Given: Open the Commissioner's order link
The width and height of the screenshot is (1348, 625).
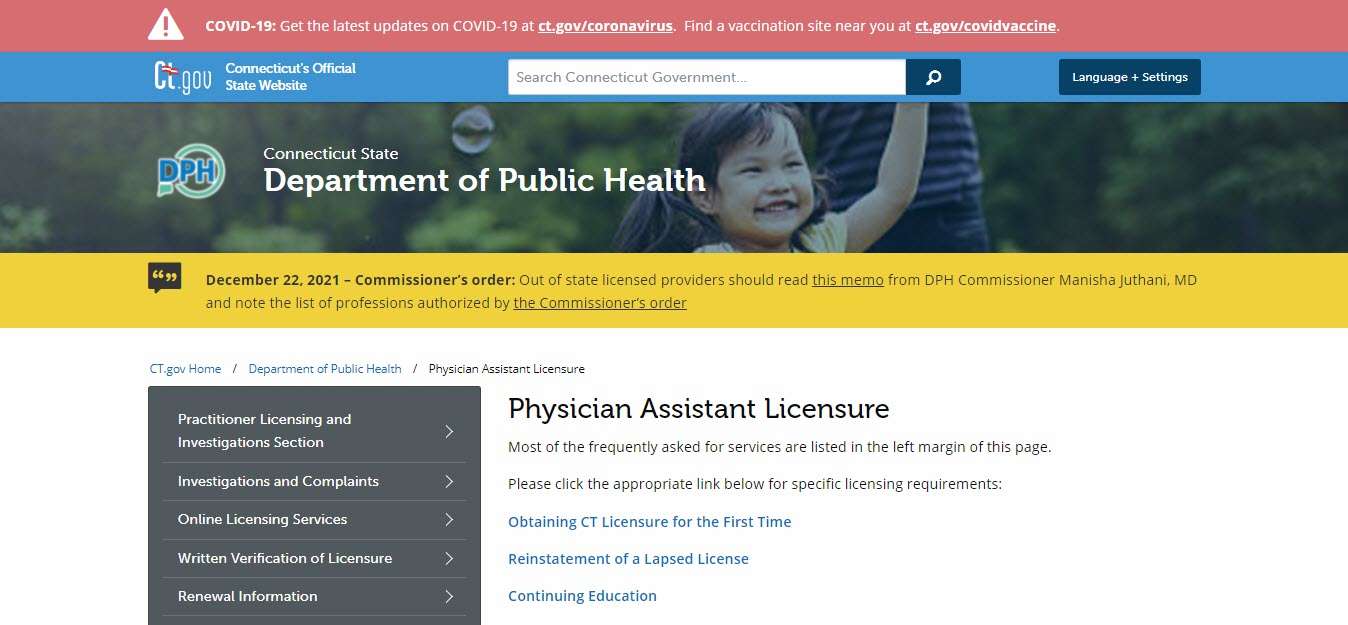Looking at the screenshot, I should (599, 303).
